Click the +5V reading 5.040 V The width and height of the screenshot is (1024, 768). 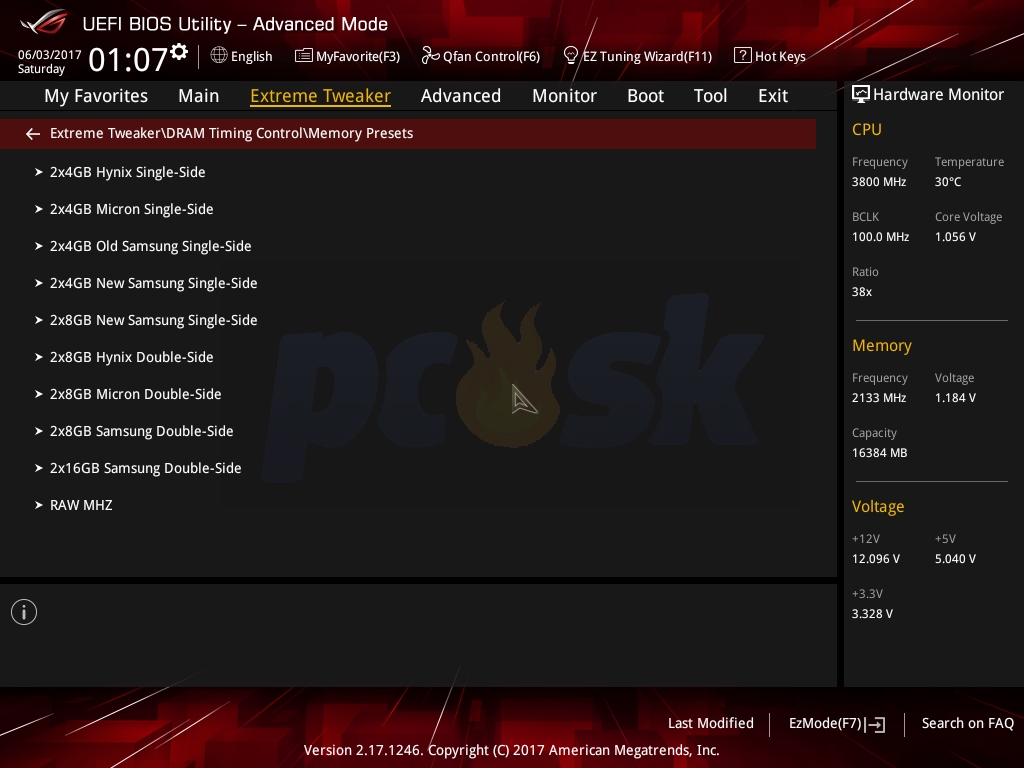(x=955, y=559)
